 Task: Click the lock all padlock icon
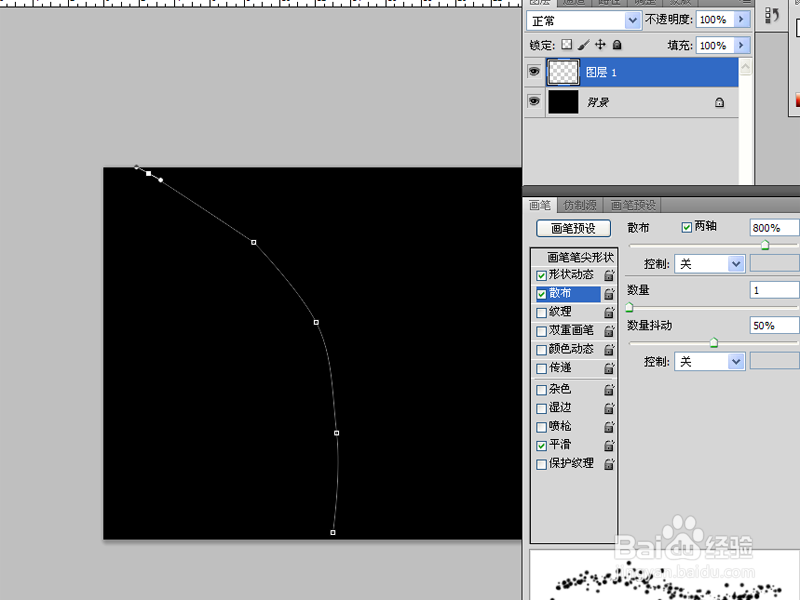(x=617, y=45)
